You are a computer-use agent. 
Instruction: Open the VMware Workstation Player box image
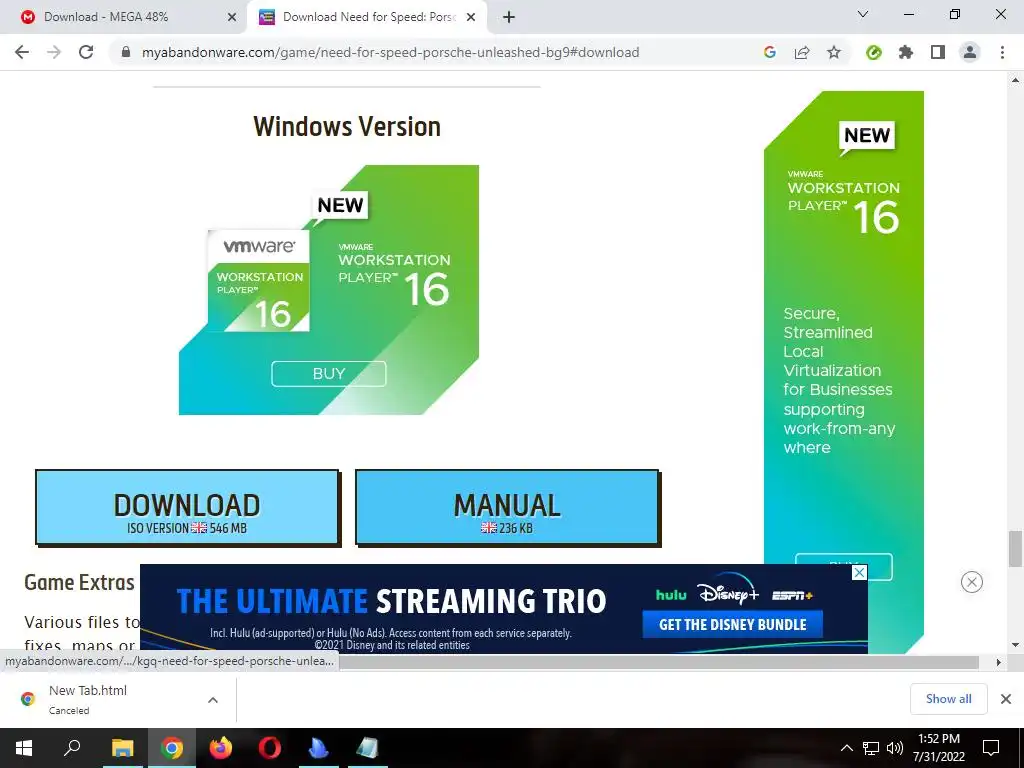pyautogui.click(x=259, y=281)
